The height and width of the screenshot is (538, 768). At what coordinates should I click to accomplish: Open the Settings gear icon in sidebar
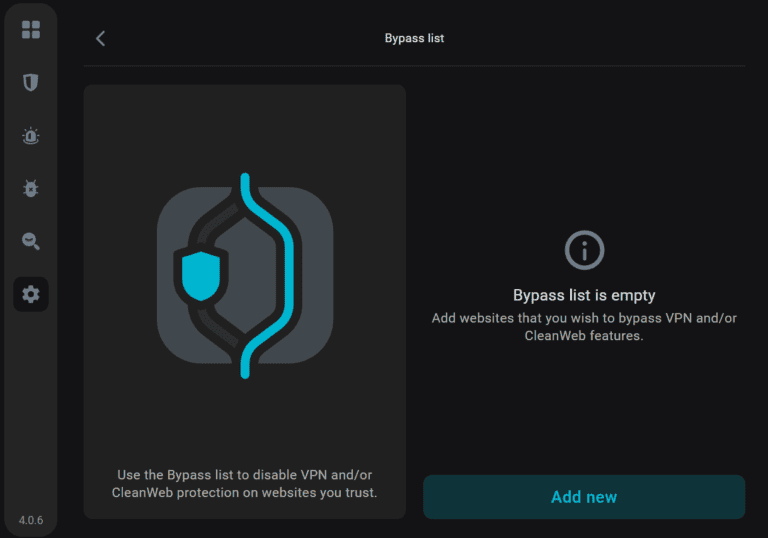31,294
